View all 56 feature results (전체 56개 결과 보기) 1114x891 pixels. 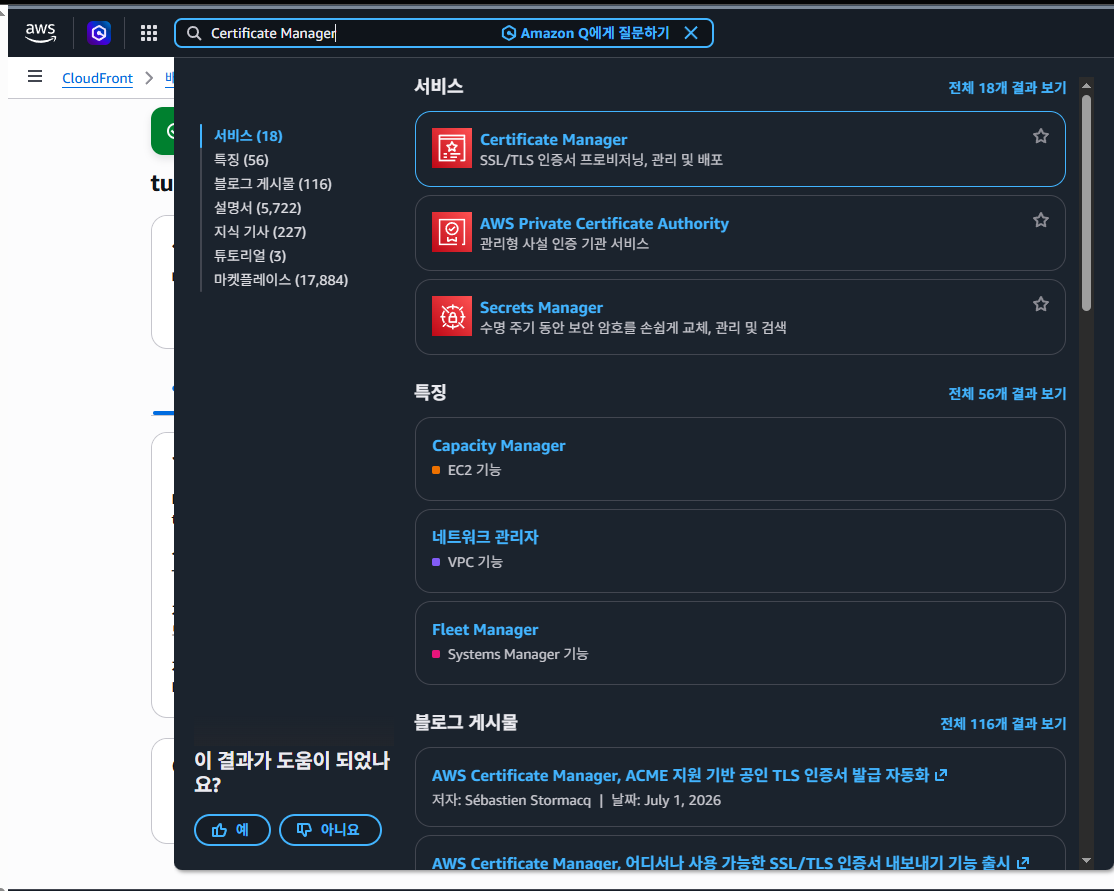[x=1007, y=394]
